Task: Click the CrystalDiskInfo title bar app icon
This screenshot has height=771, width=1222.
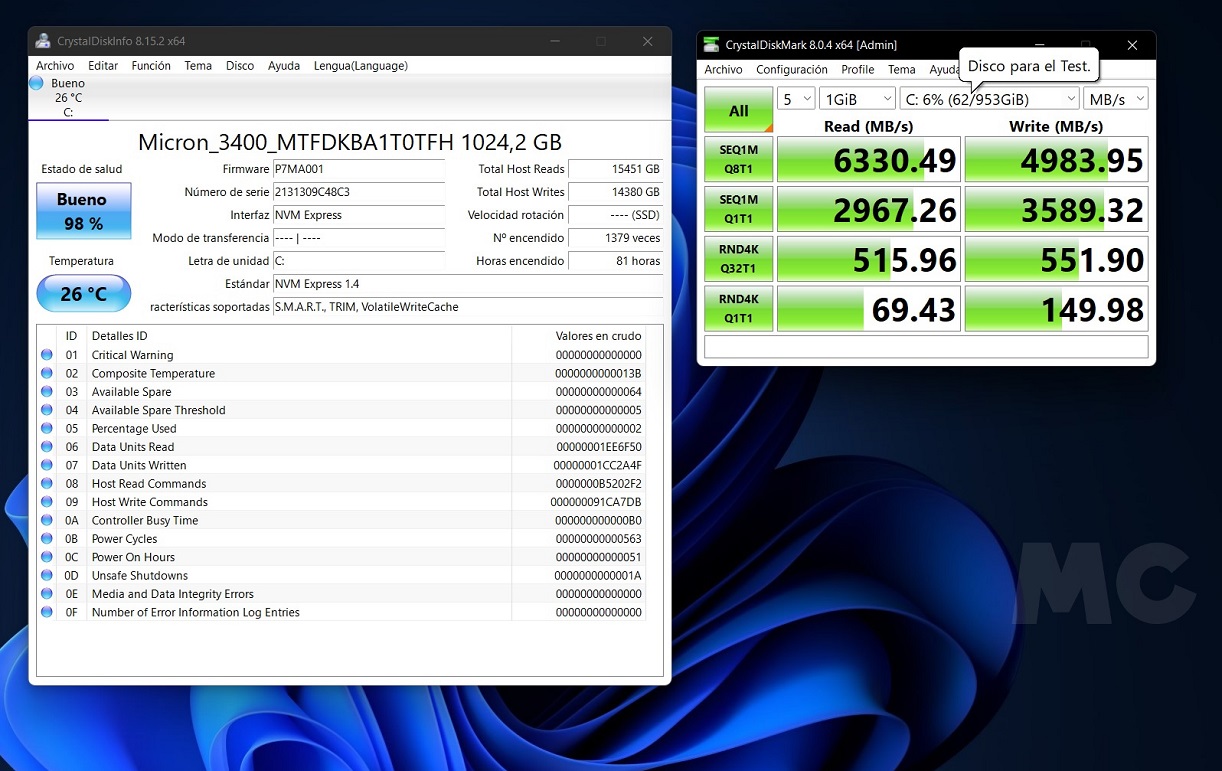Action: click(43, 41)
